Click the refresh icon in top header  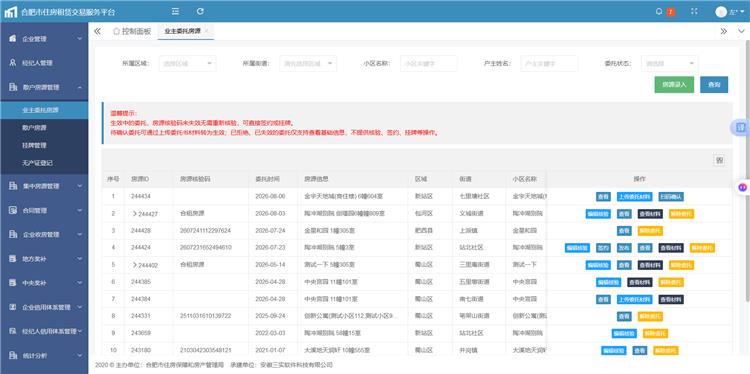click(200, 11)
